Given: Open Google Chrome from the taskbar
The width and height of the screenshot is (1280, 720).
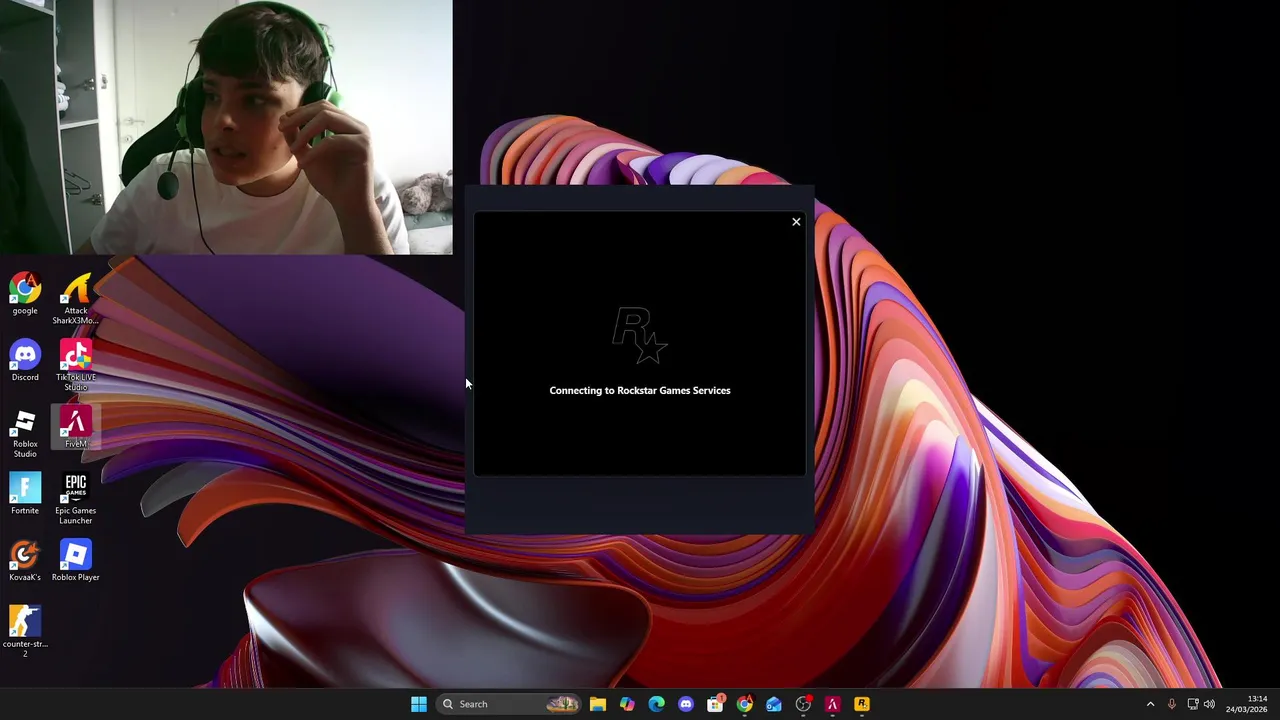Looking at the screenshot, I should pyautogui.click(x=744, y=704).
